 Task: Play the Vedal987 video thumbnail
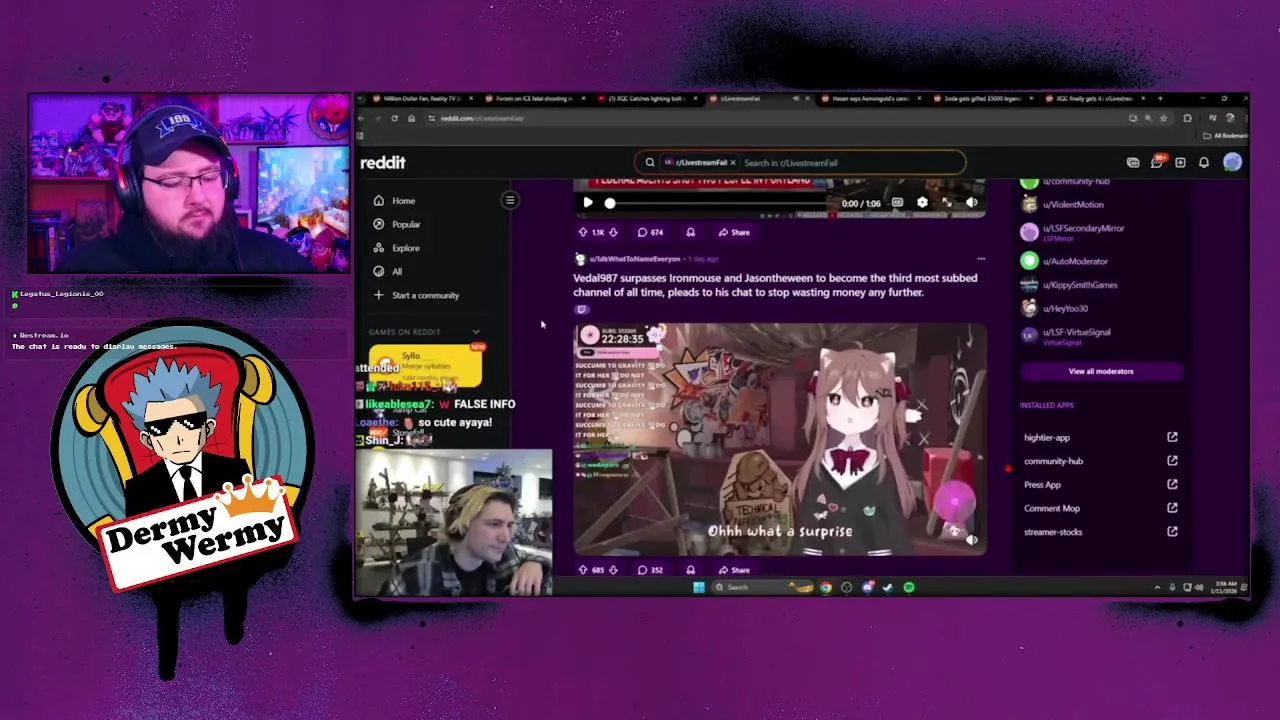click(x=780, y=439)
